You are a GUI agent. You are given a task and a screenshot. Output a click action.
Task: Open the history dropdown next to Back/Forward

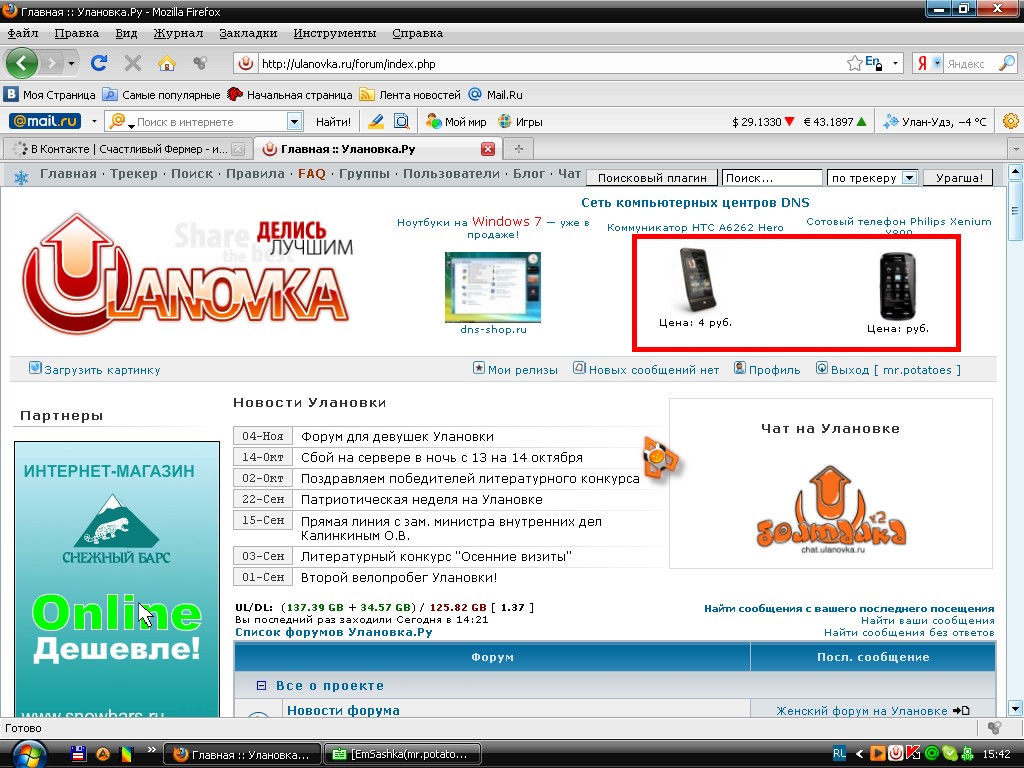(71, 64)
